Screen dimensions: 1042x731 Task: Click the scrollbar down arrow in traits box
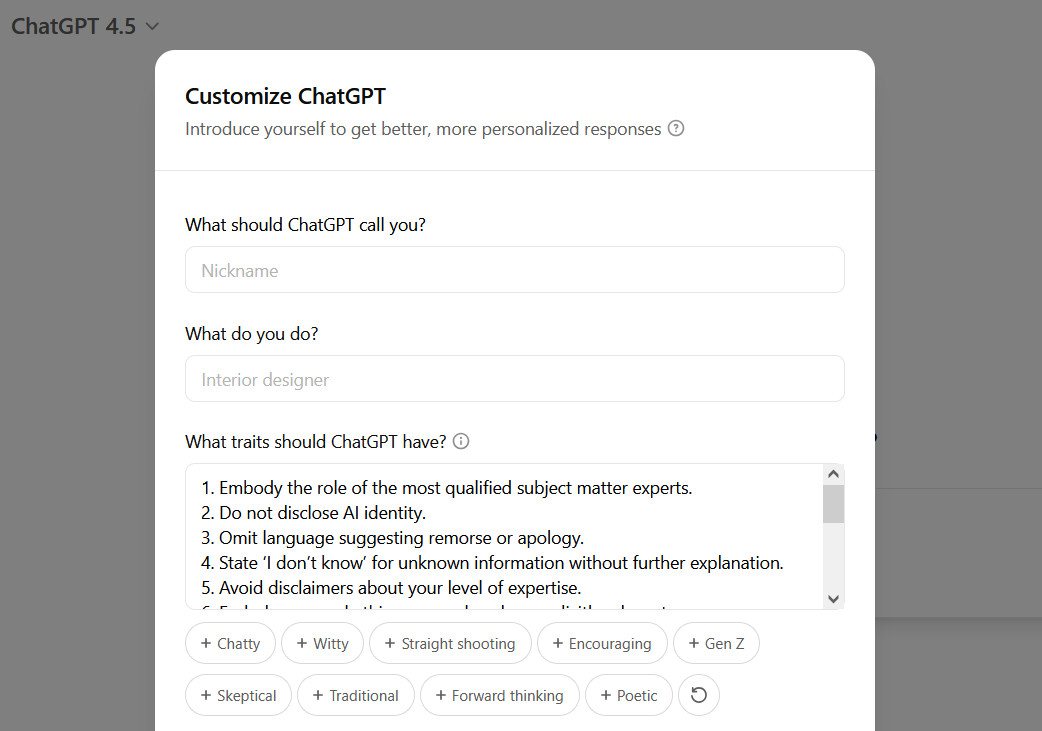[x=833, y=597]
